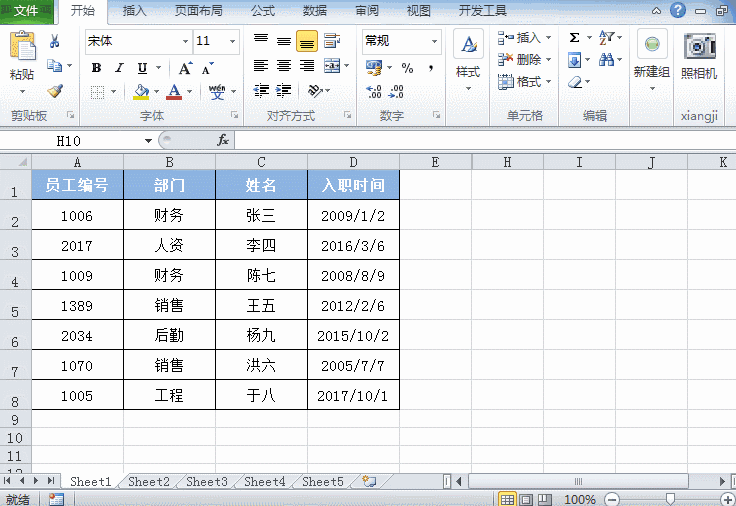Open the 宋体 font name dropdown
The image size is (736, 506).
click(185, 41)
